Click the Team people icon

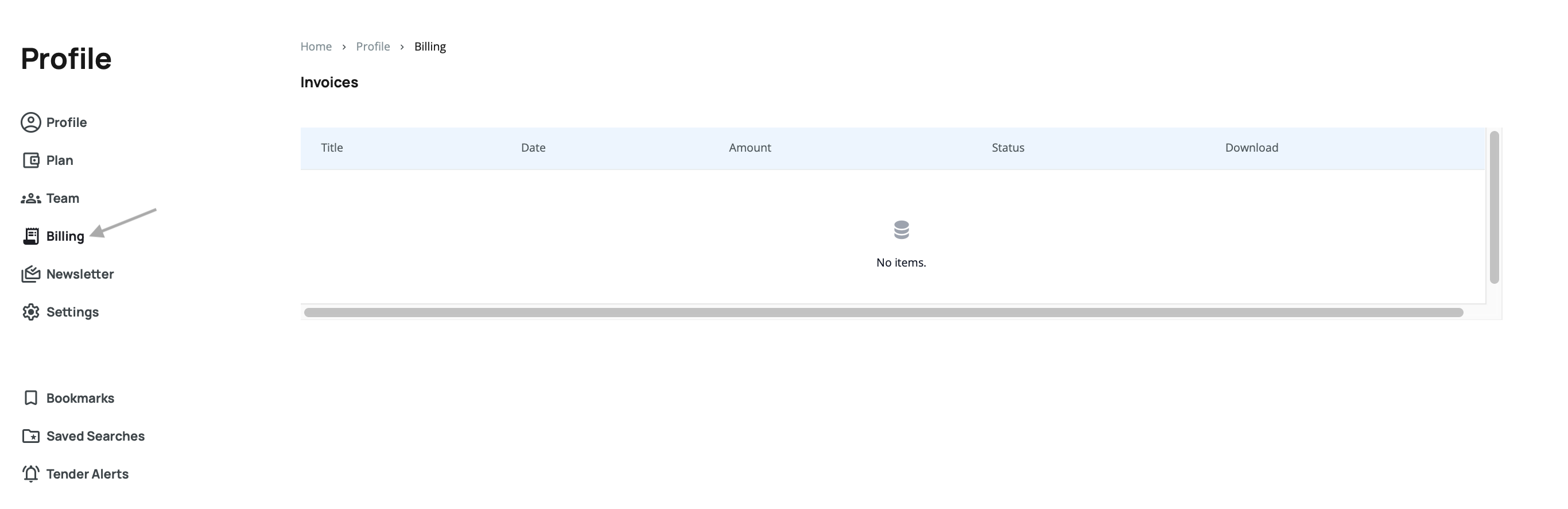pos(30,199)
